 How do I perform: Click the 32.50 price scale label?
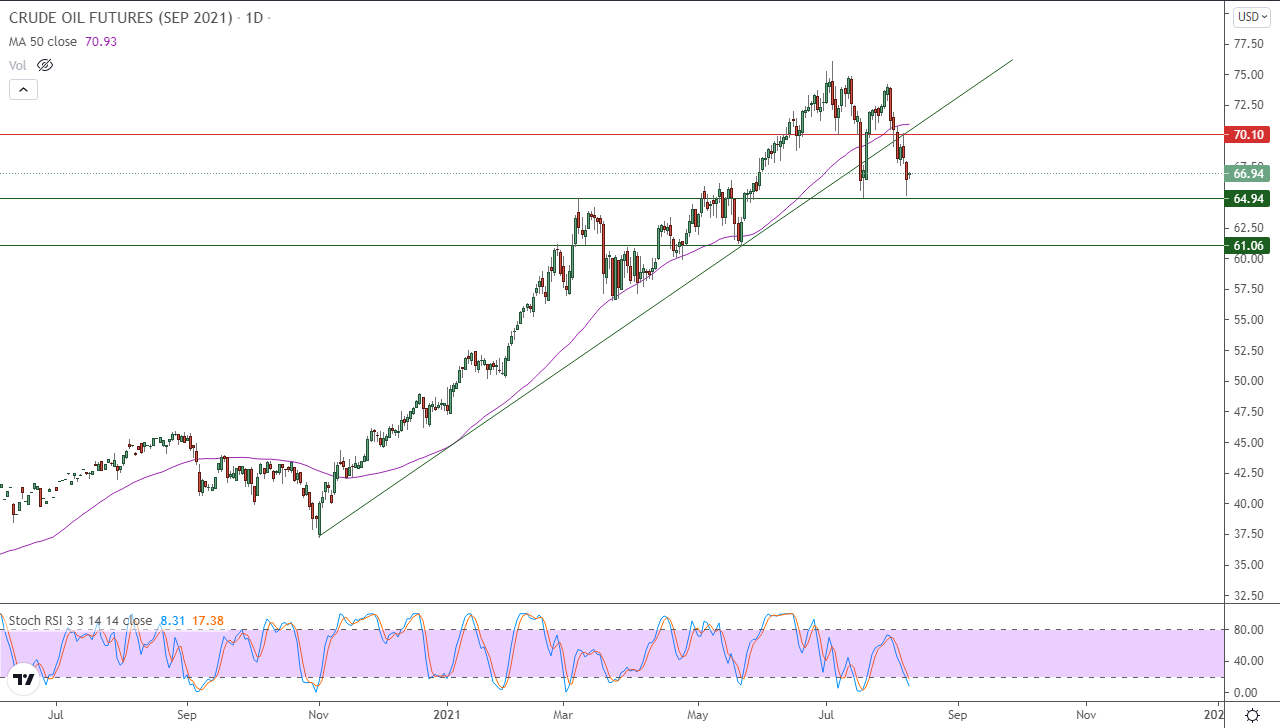pos(1248,595)
